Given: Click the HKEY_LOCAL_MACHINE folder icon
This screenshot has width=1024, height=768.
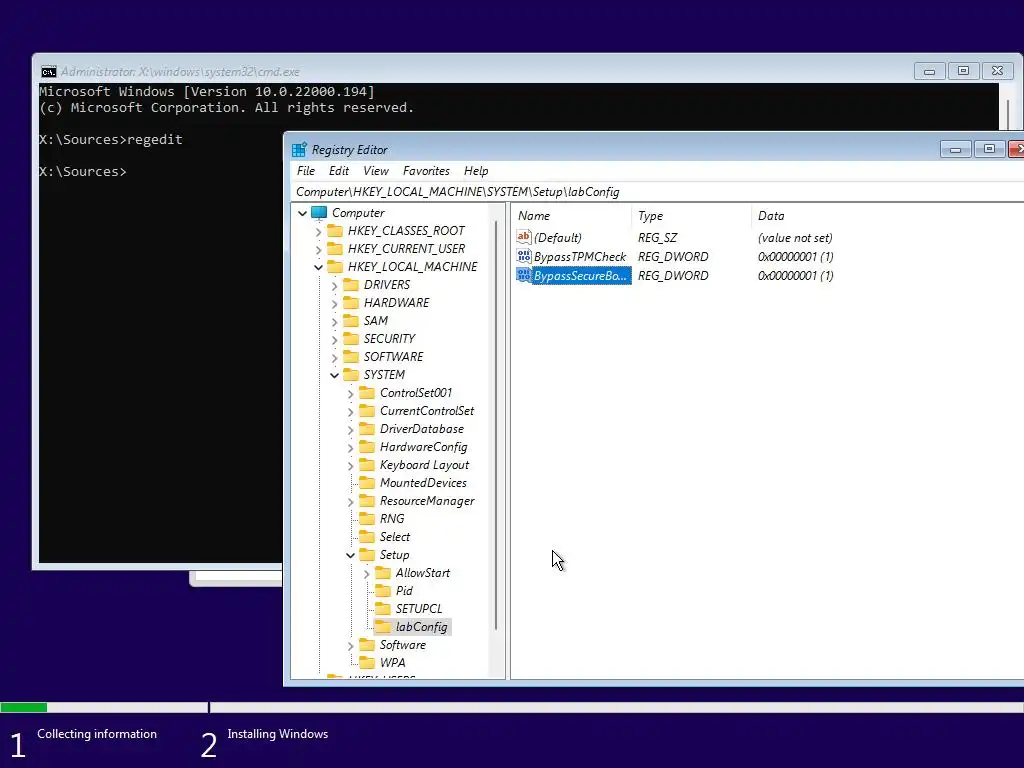Looking at the screenshot, I should 335,266.
